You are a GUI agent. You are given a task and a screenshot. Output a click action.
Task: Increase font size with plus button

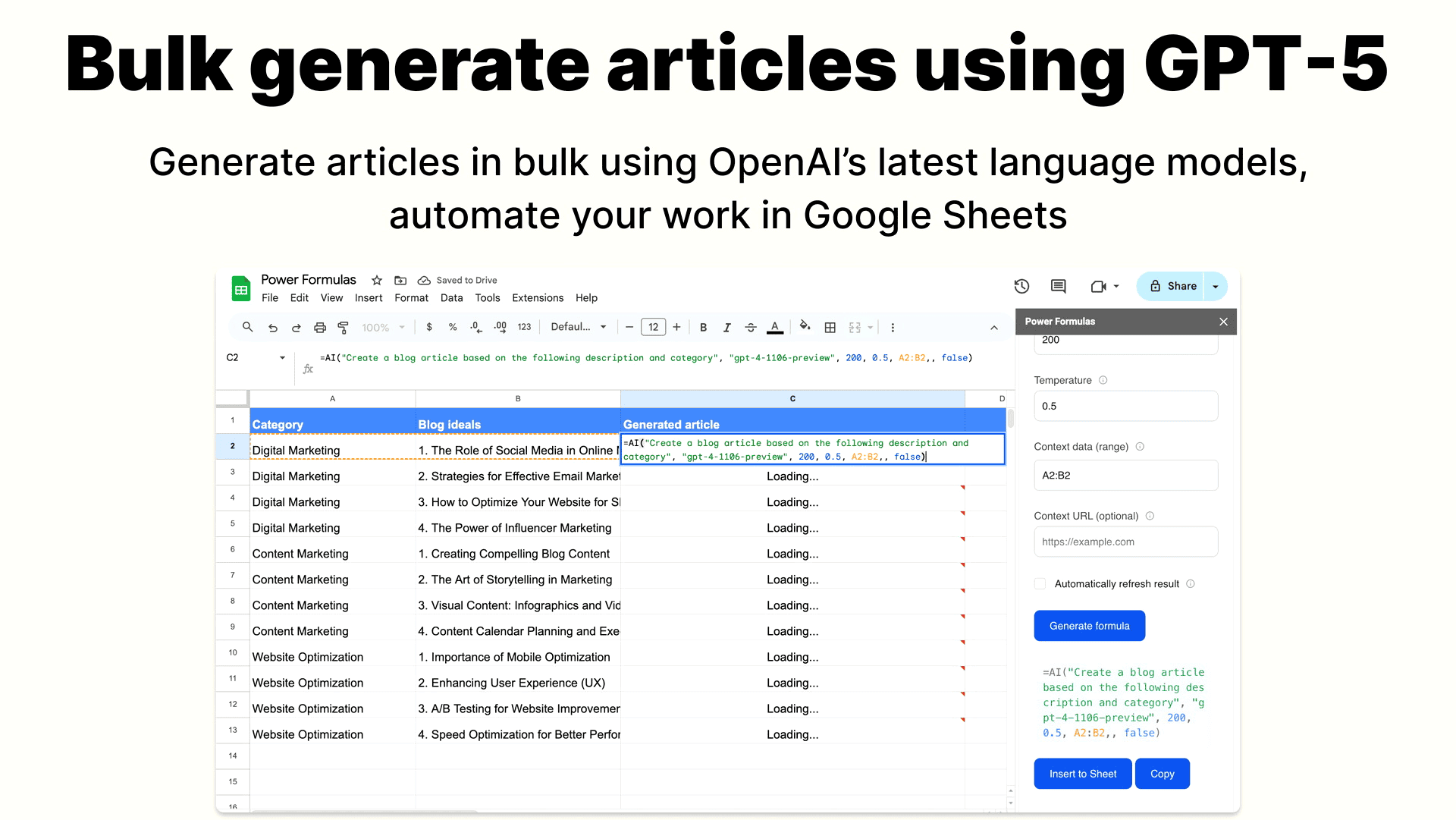pyautogui.click(x=676, y=327)
